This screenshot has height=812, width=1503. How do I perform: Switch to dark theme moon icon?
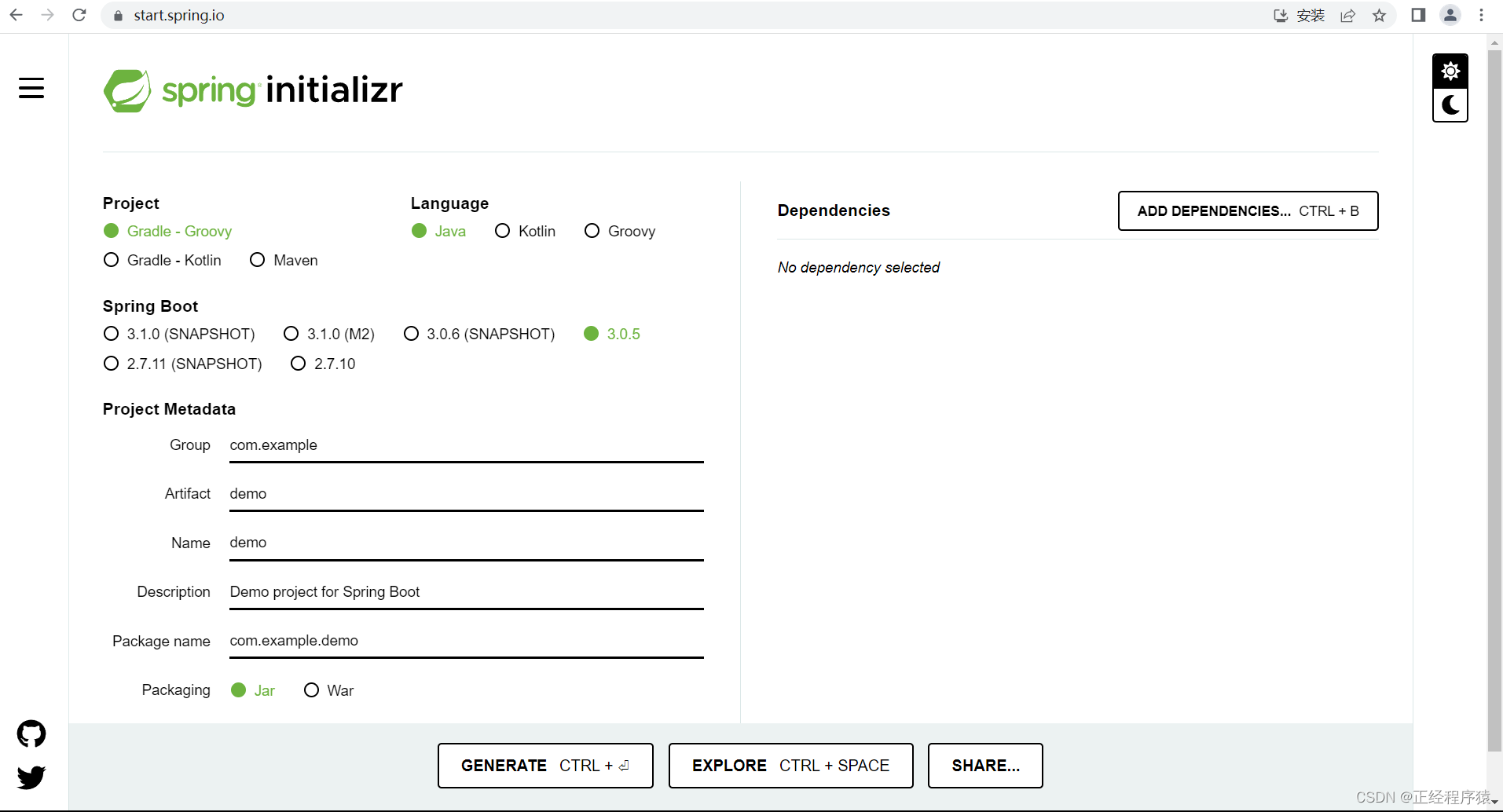[x=1450, y=105]
